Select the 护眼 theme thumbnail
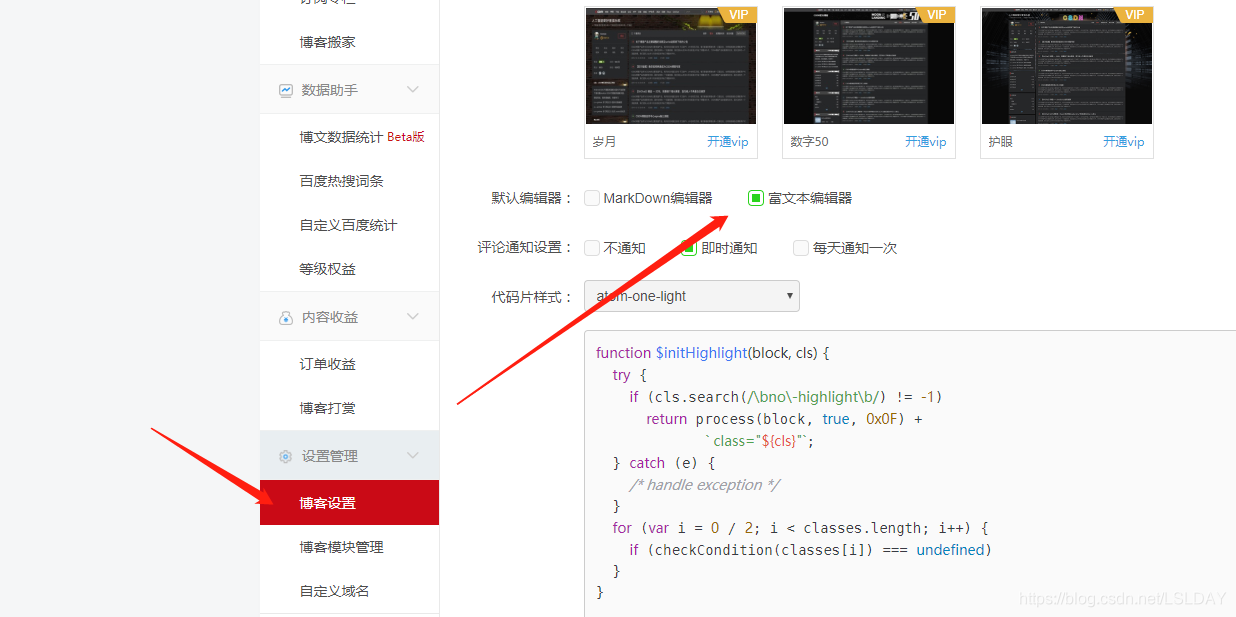Screen dimensions: 1236x617 tap(1067, 66)
